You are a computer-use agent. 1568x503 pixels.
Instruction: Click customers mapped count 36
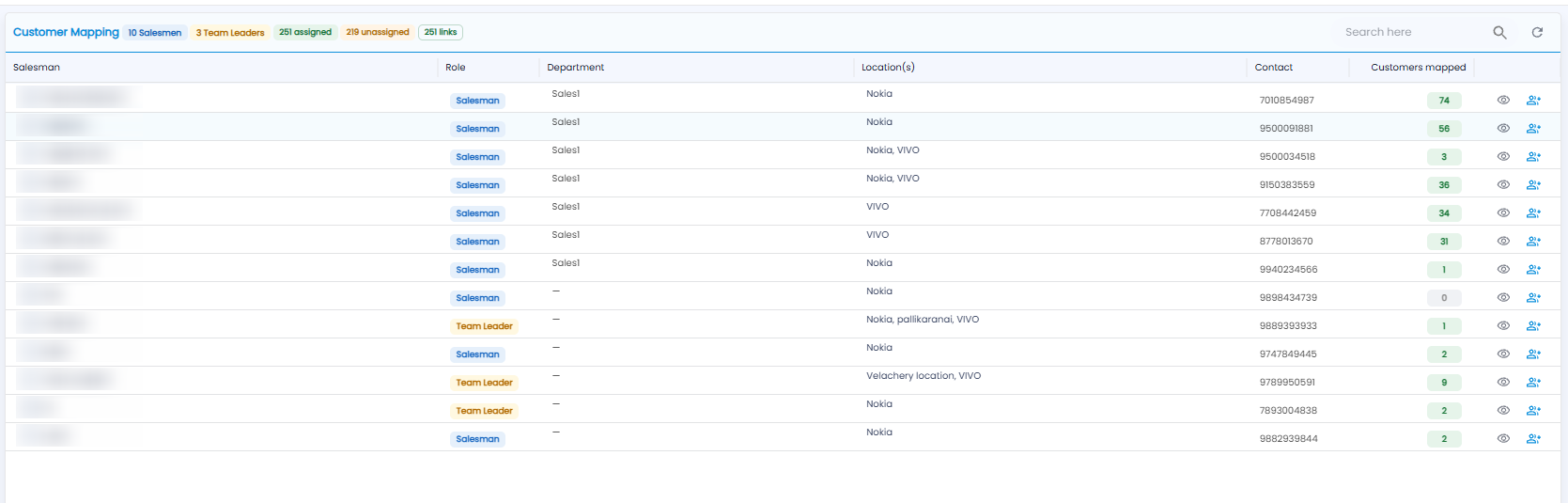click(1444, 185)
